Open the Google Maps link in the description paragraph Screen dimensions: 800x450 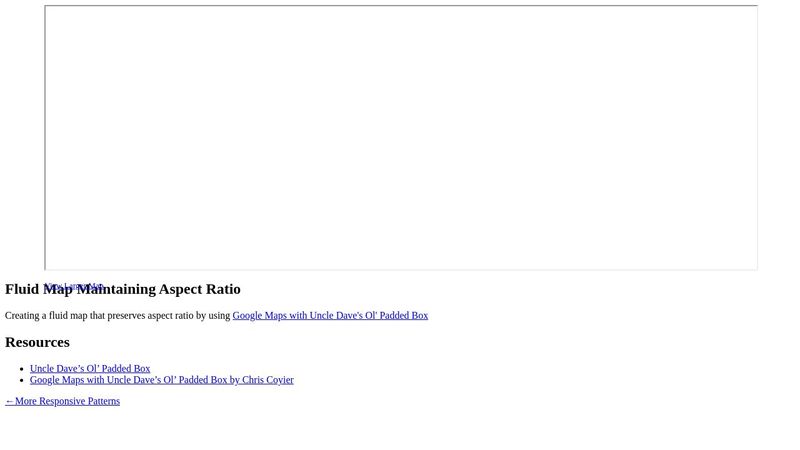(x=330, y=315)
